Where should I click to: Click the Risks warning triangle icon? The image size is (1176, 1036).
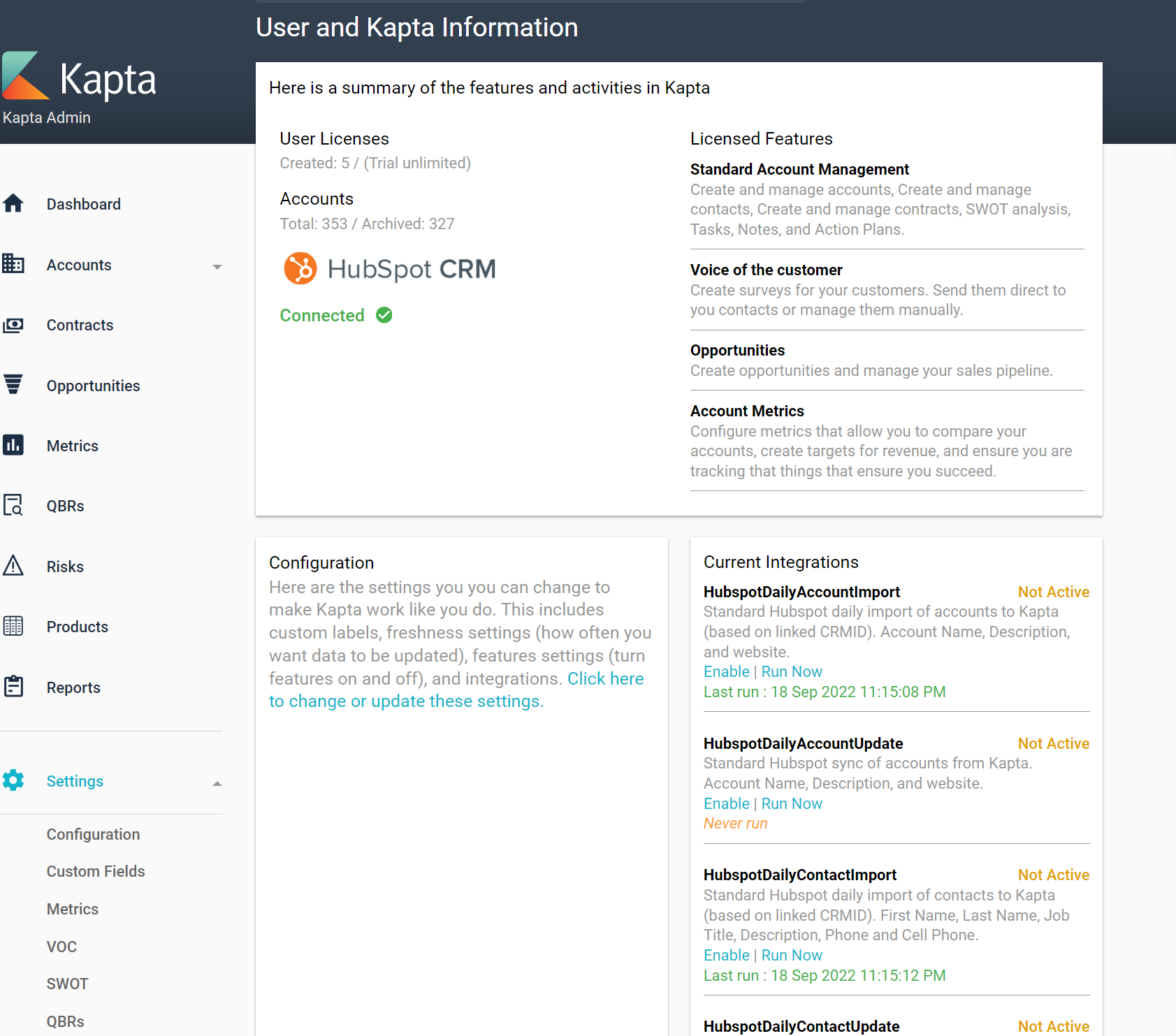click(x=13, y=566)
